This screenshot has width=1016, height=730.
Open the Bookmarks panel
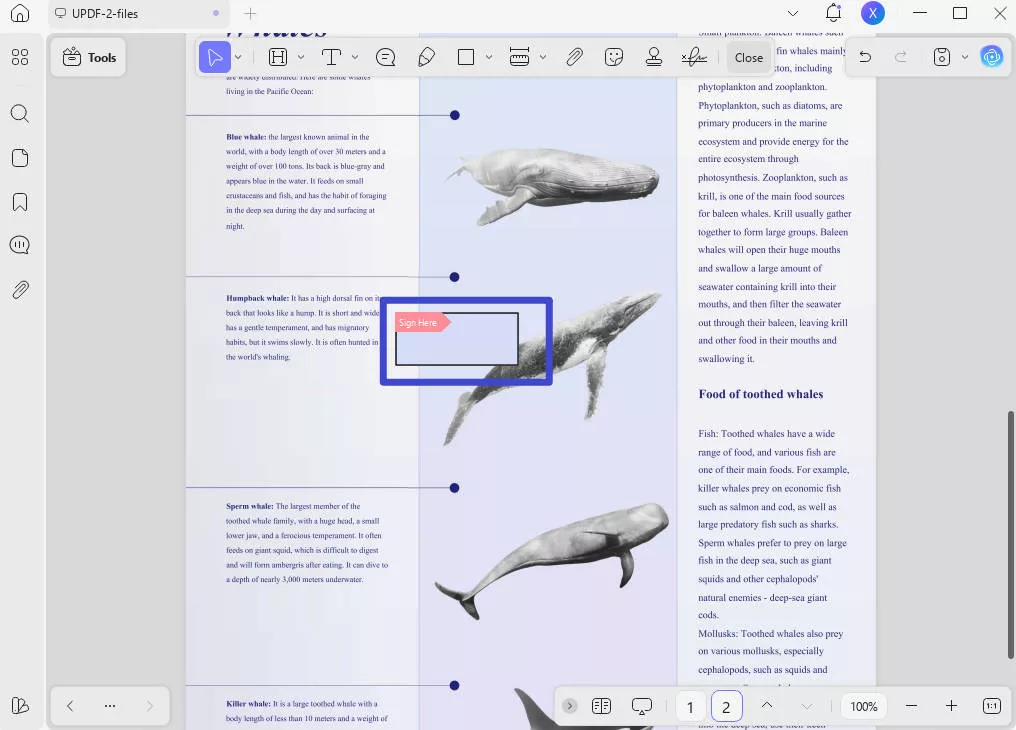20,202
